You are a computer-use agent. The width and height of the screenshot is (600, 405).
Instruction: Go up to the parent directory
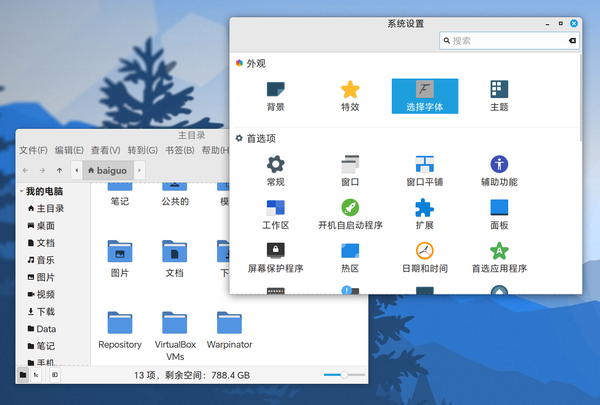(x=59, y=170)
